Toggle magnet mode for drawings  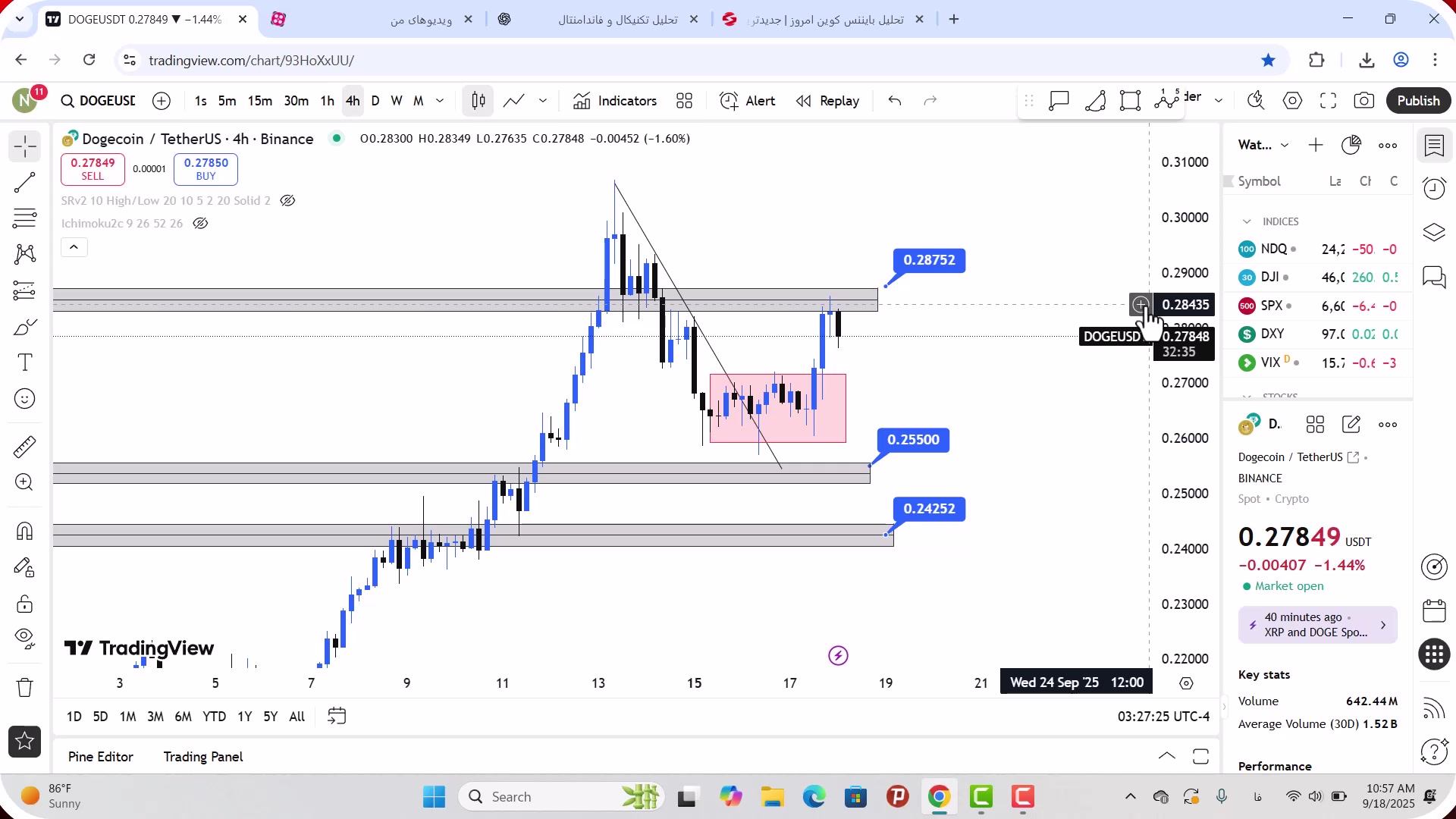click(x=25, y=531)
